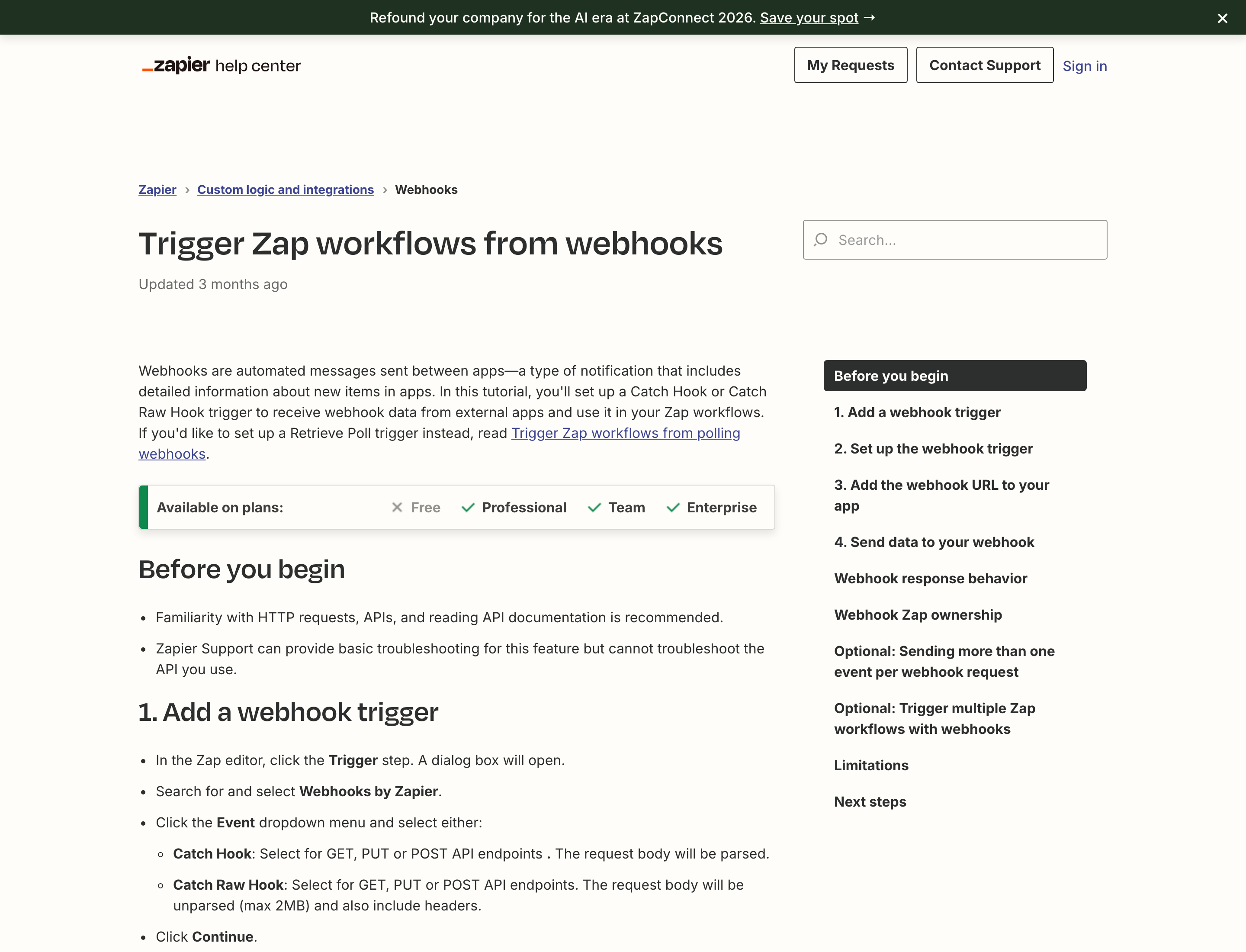The width and height of the screenshot is (1246, 952).
Task: Go to 3. Add the webhook URL to your app
Action: tap(941, 495)
